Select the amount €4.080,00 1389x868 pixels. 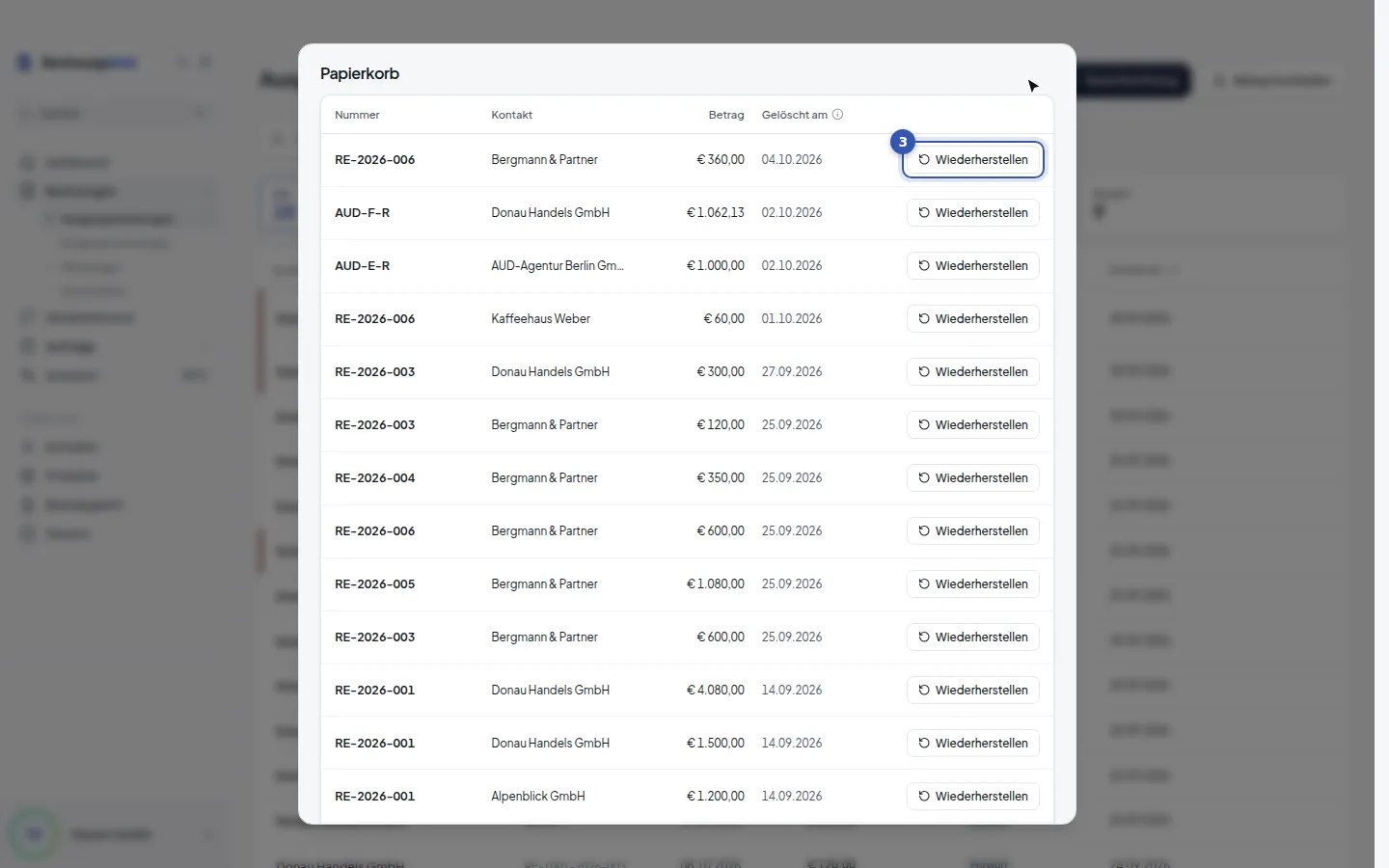[715, 691]
